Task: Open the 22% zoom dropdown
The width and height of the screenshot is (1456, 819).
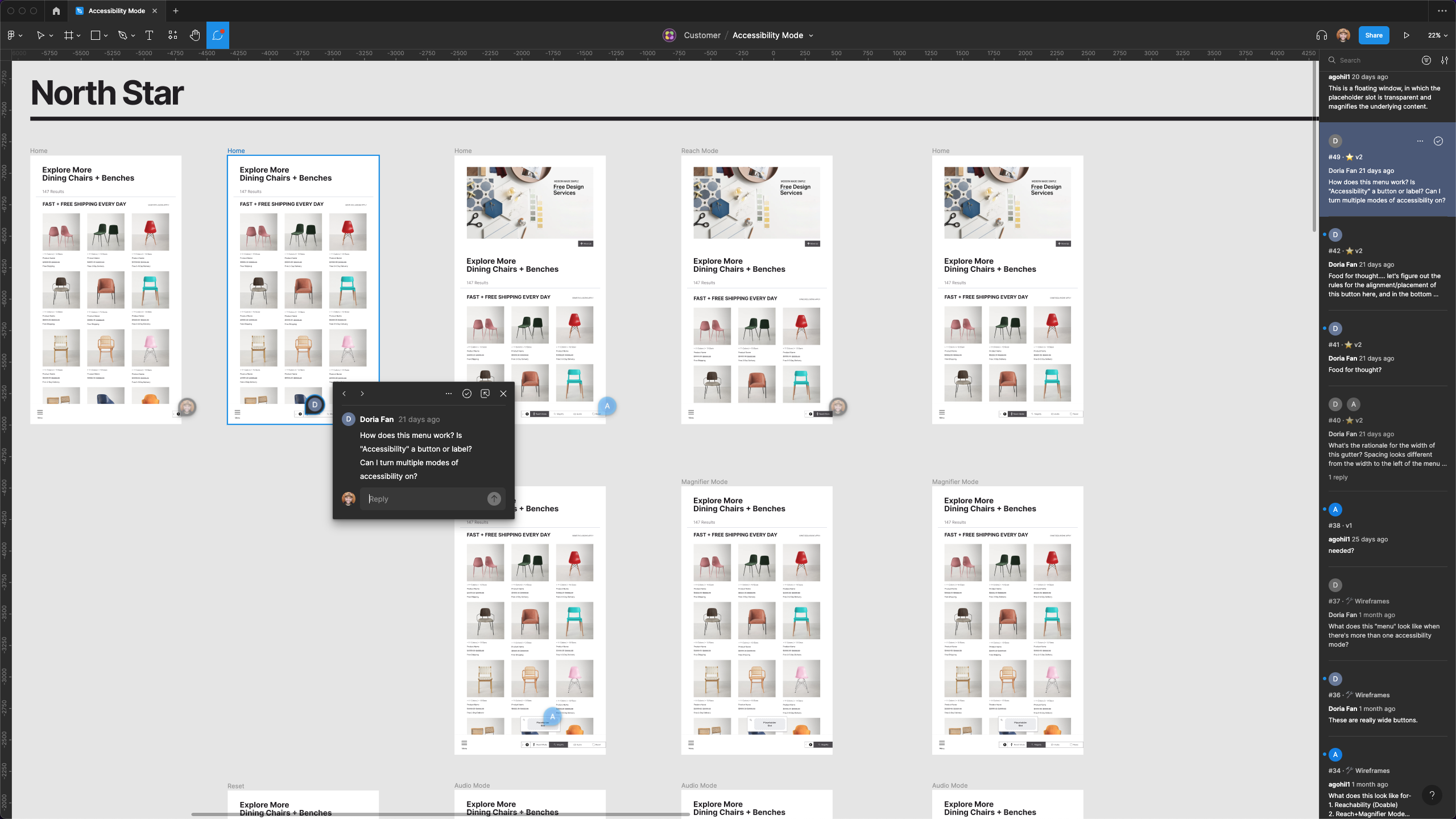Action: pyautogui.click(x=1437, y=35)
